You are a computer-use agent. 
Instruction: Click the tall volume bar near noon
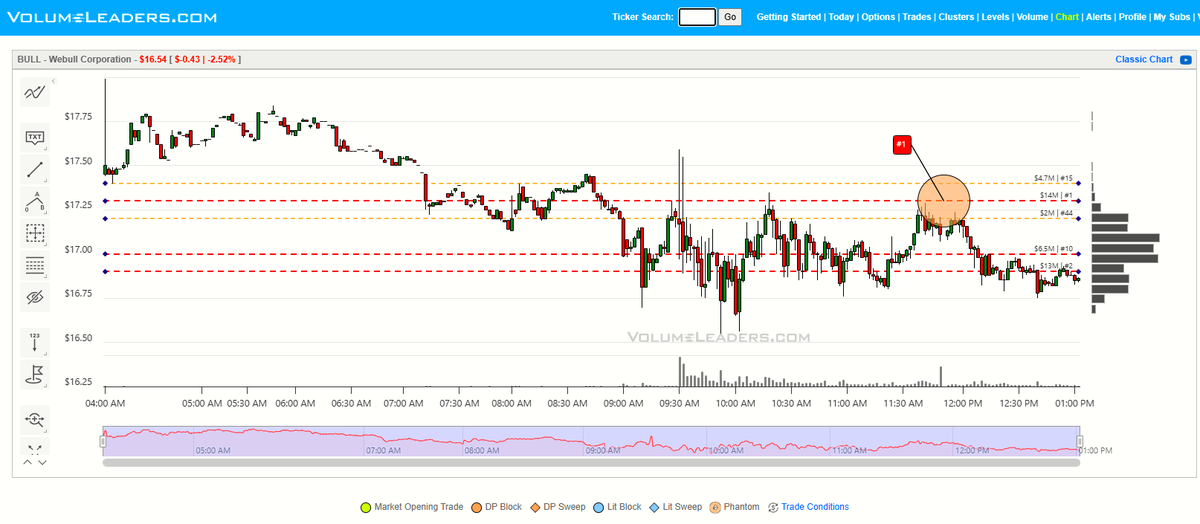click(x=941, y=376)
